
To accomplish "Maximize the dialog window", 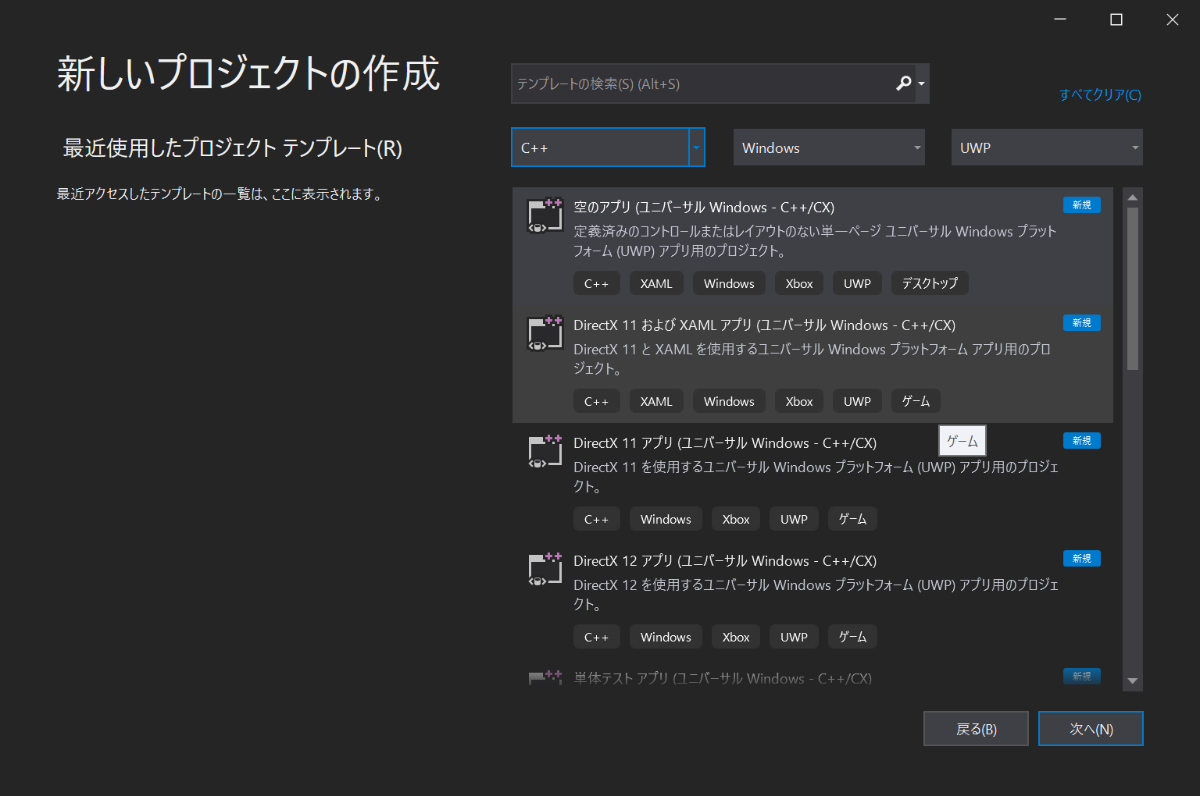I will (x=1116, y=19).
